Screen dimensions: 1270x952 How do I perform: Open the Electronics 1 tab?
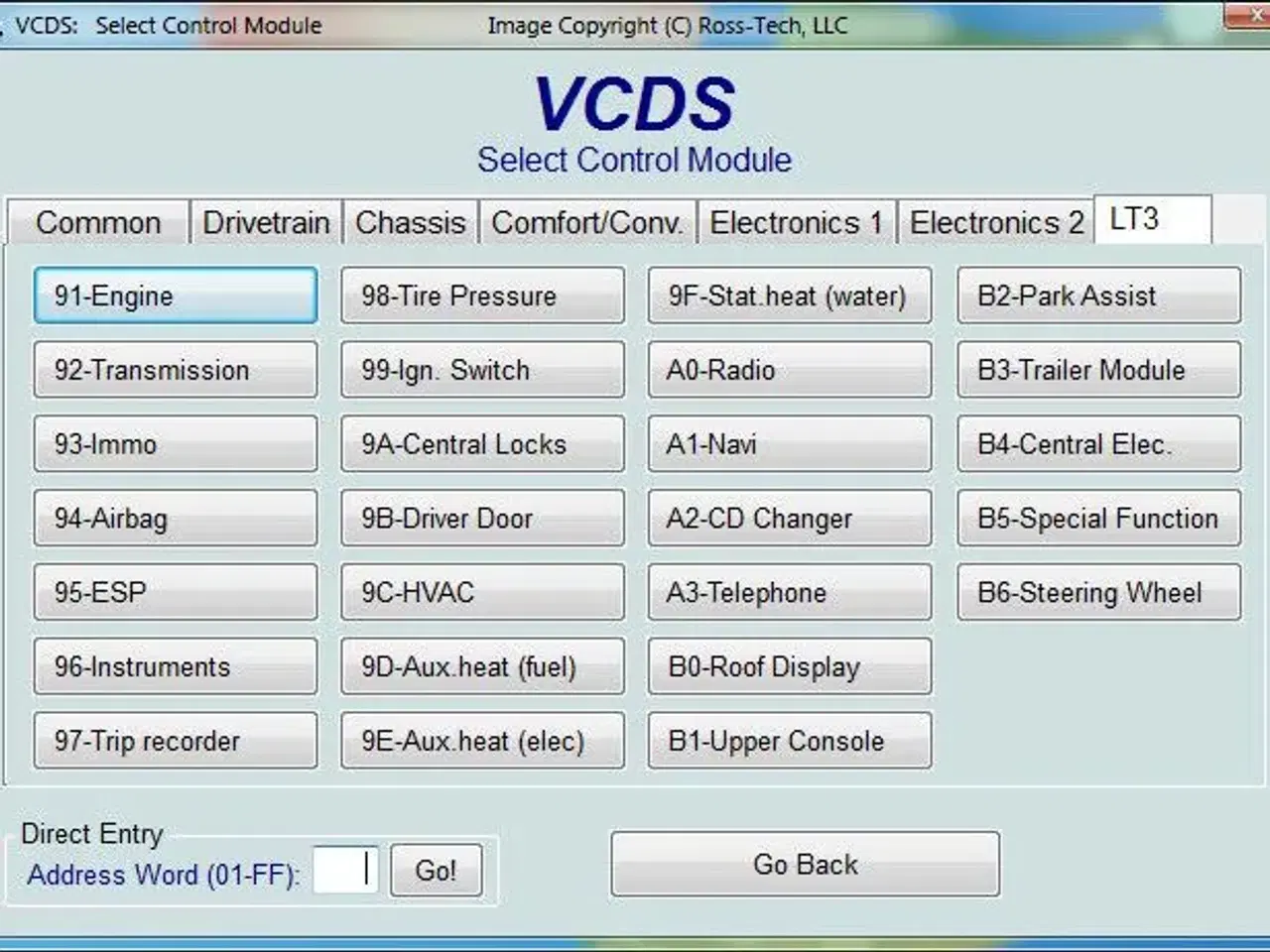pos(797,222)
